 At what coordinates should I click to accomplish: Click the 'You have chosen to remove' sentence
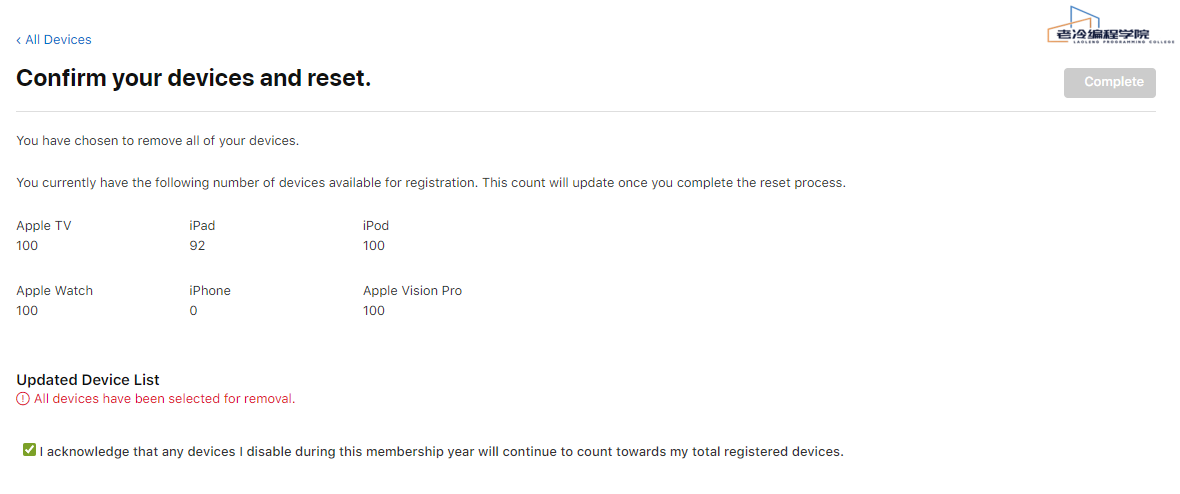click(x=158, y=141)
